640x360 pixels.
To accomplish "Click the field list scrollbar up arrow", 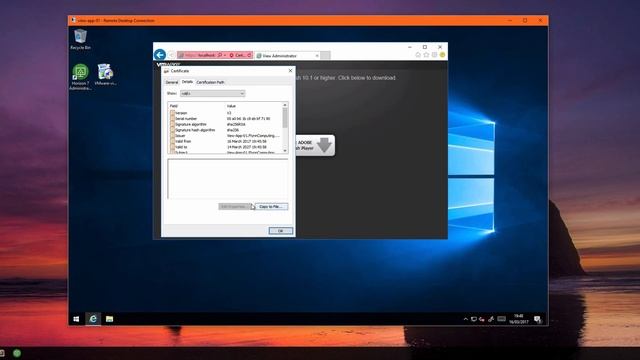I will pyautogui.click(x=285, y=105).
